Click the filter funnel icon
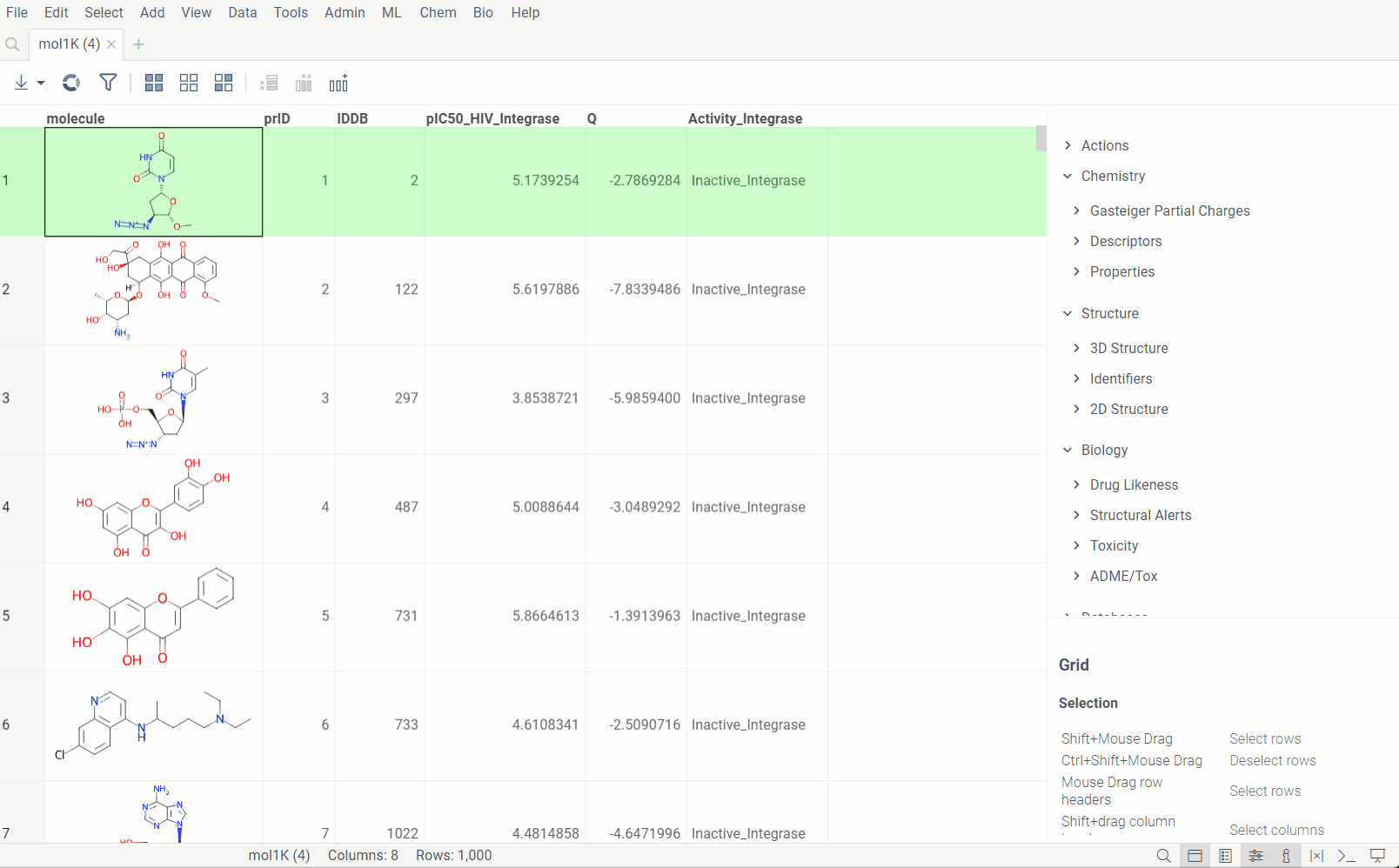 point(108,83)
